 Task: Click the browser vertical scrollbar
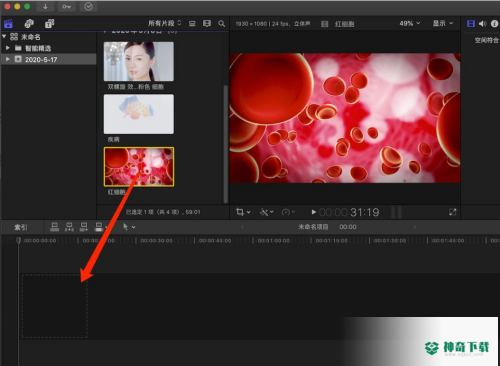pyautogui.click(x=226, y=143)
